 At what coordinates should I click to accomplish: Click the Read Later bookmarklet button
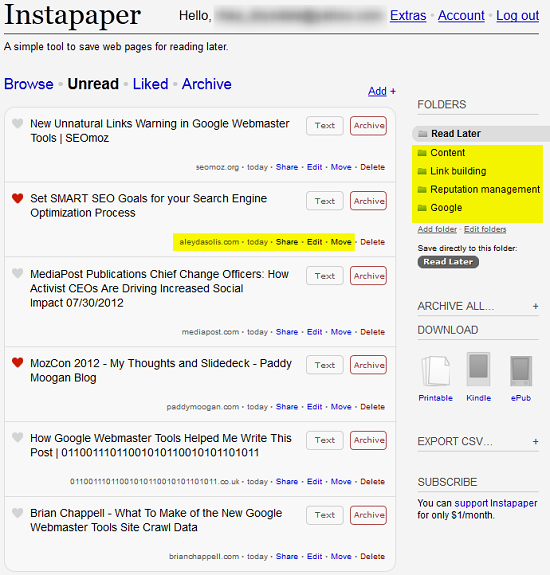(448, 262)
